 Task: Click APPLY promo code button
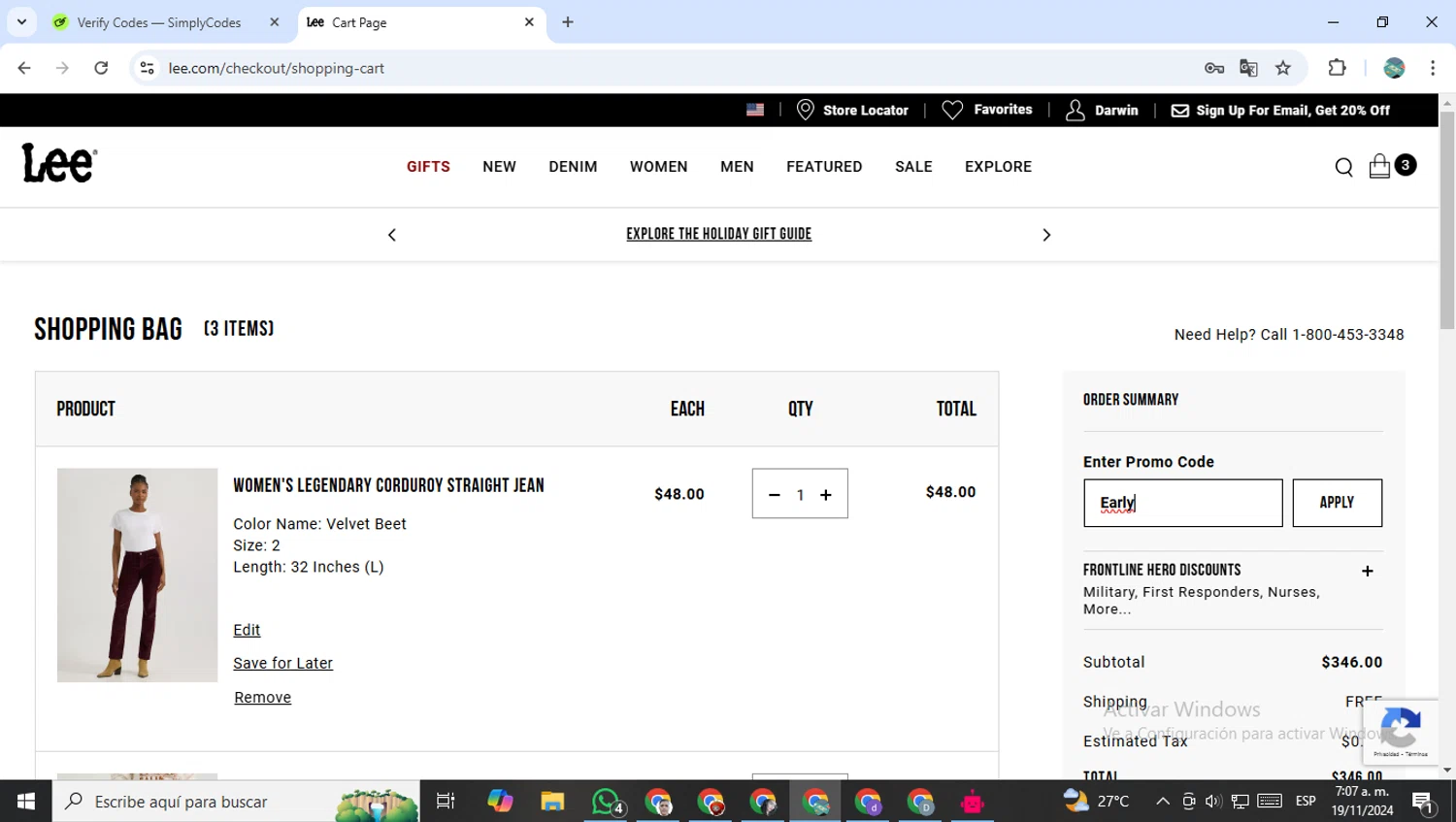[1337, 503]
